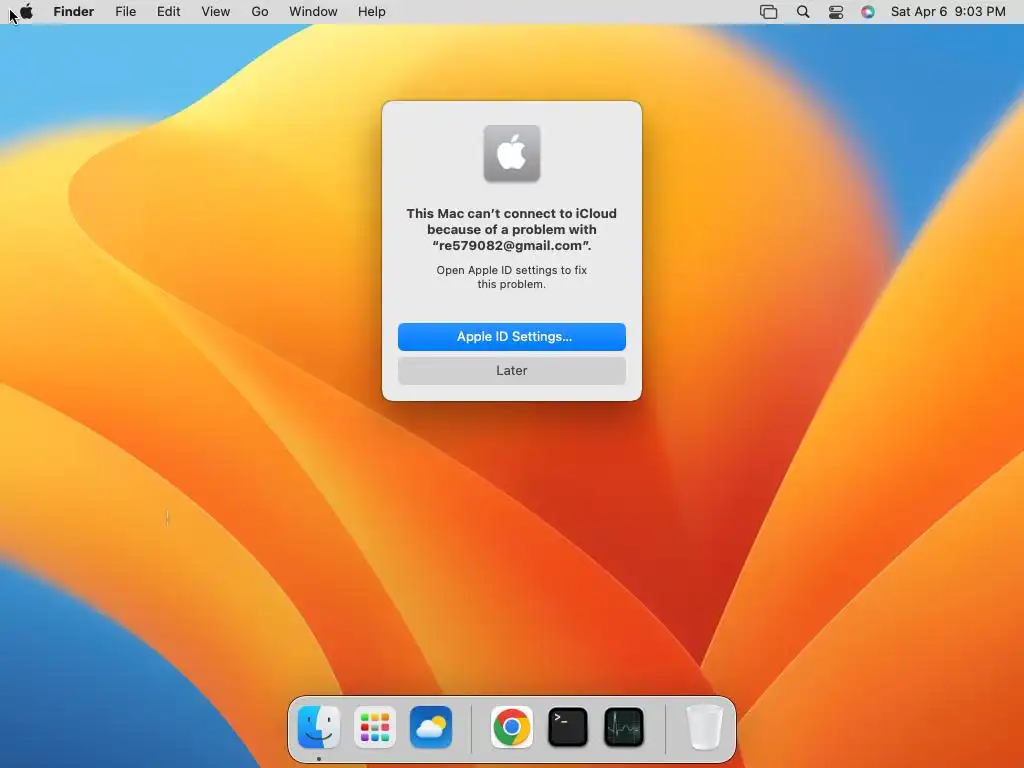Open Control Center in menu bar
Screen dimensions: 1024x768
836,12
